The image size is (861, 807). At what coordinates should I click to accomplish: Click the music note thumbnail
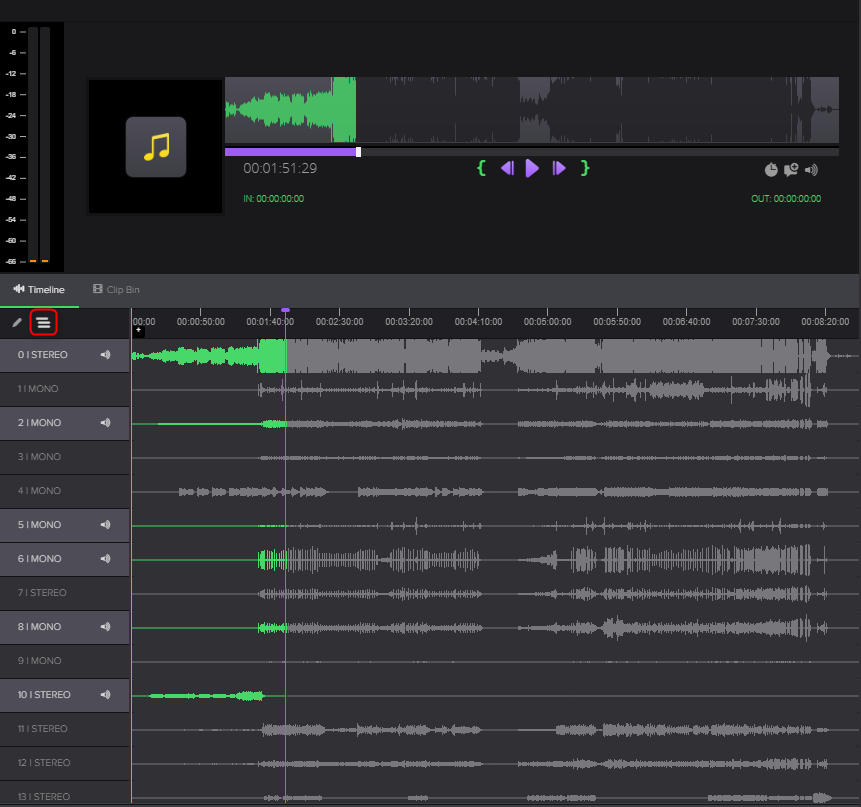click(x=155, y=147)
